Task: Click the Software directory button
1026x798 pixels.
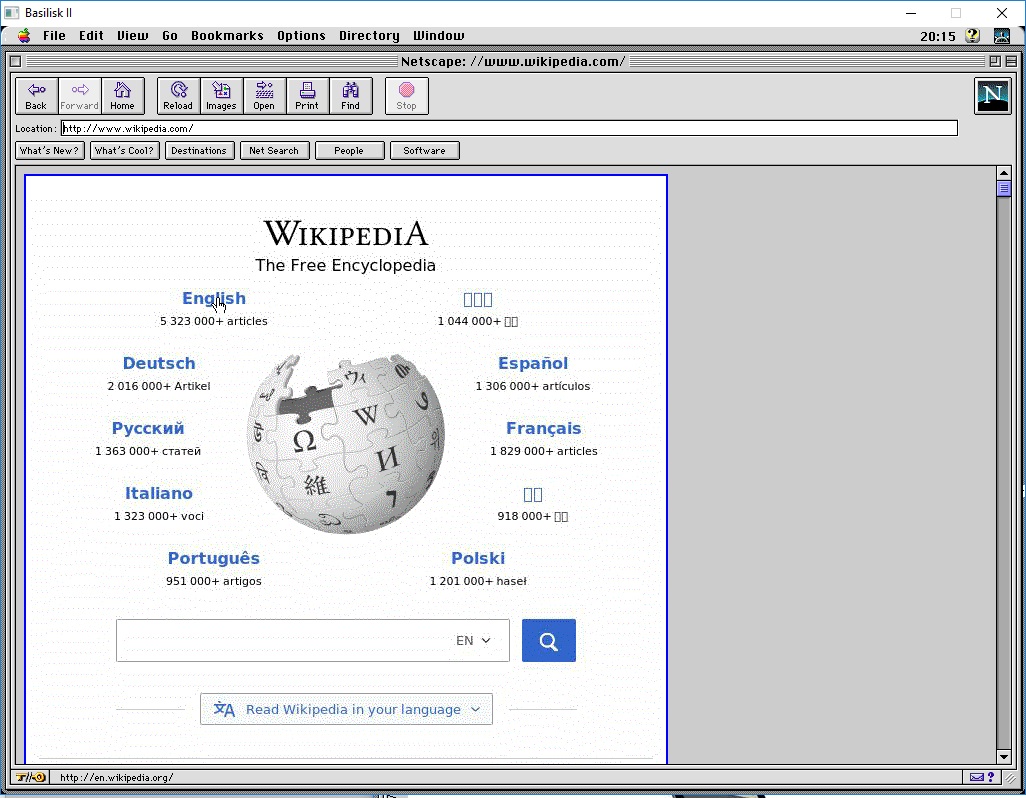Action: pyautogui.click(x=425, y=150)
